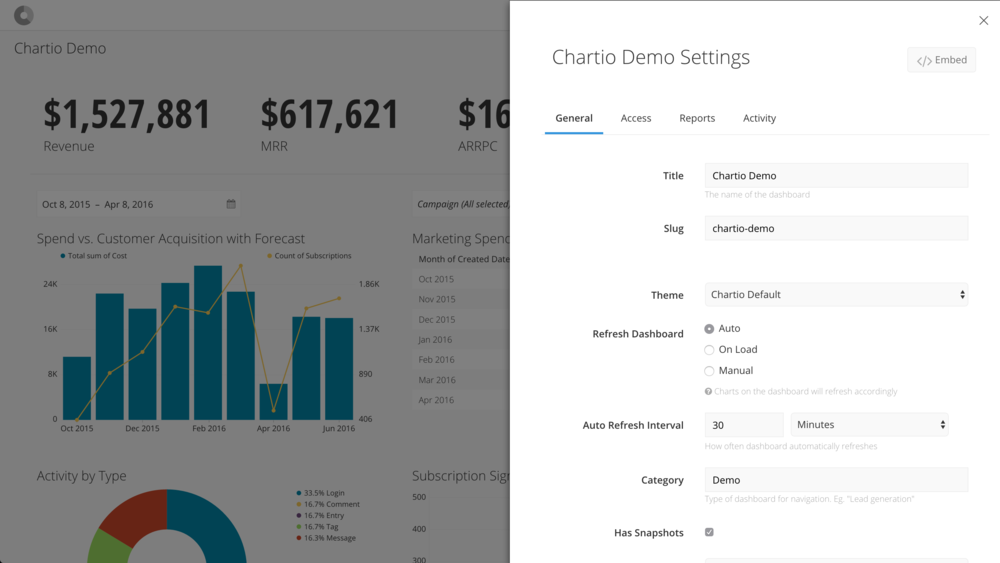Open the Campaign filter dropdown
Image resolution: width=1000 pixels, height=563 pixels.
[462, 204]
